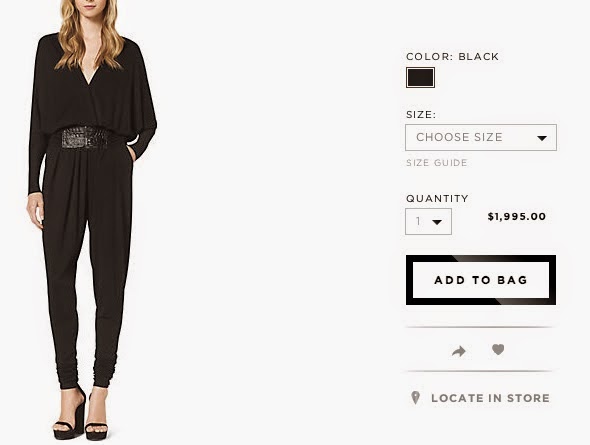
Task: Click the size dropdown arrow icon
Action: click(542, 138)
